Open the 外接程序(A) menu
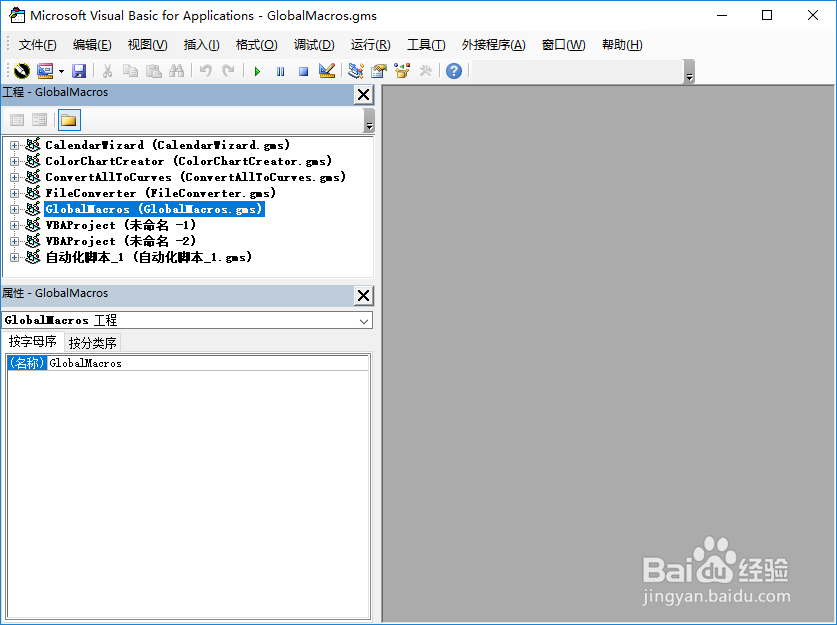Image resolution: width=837 pixels, height=625 pixels. (x=493, y=45)
